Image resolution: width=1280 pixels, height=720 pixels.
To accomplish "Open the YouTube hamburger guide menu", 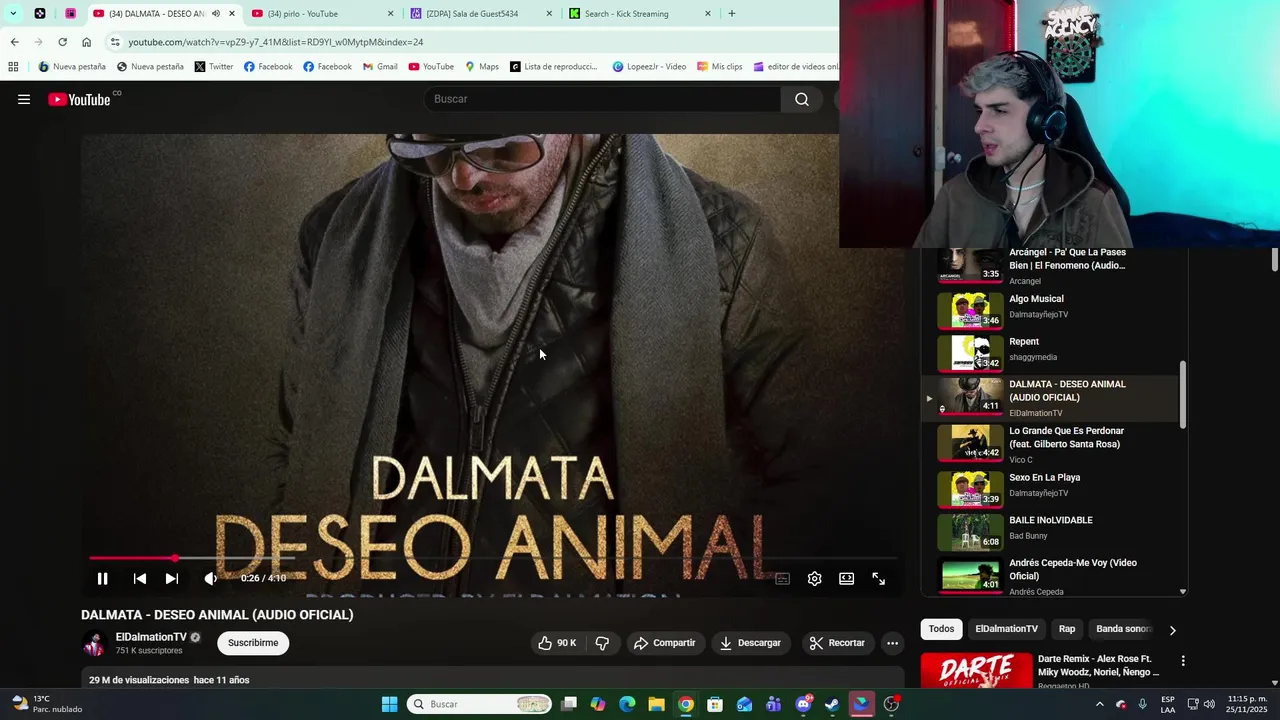I will point(24,99).
